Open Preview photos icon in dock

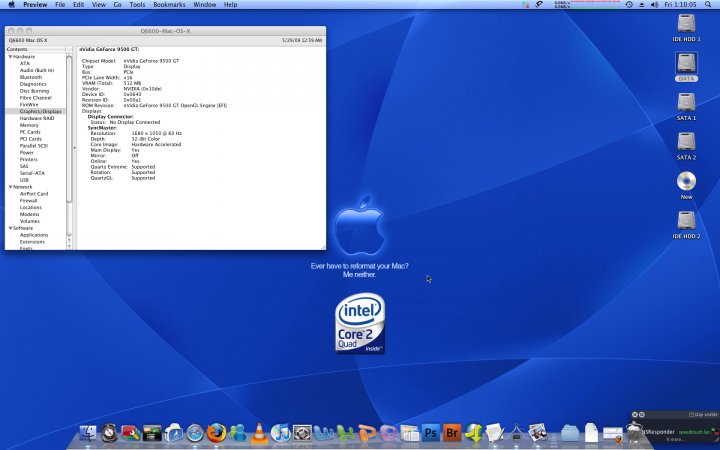(x=538, y=432)
